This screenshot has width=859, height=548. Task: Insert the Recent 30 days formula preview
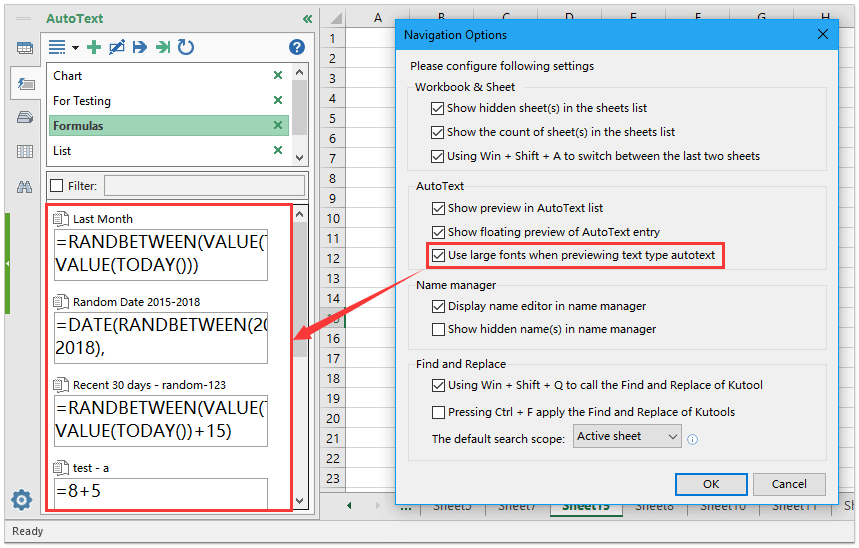tap(161, 420)
